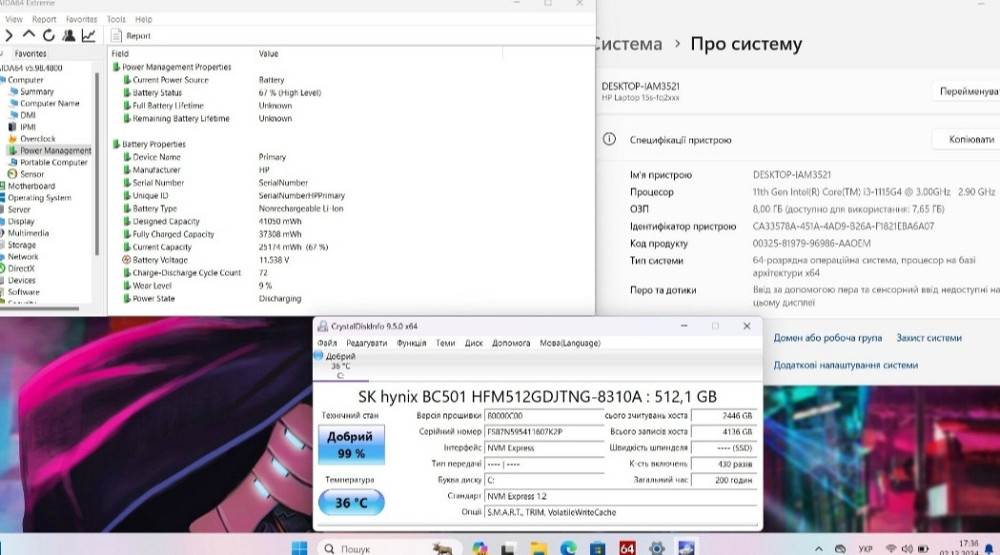Click the Windows Start button on taskbar

tap(299, 548)
